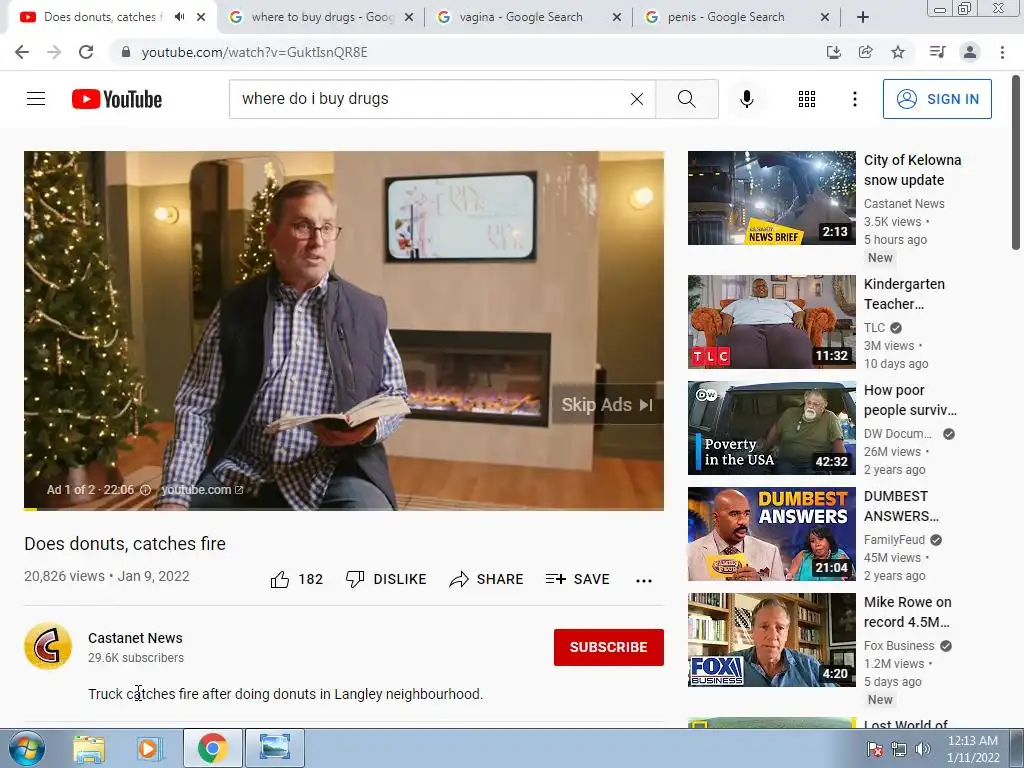
Task: Open Kindergarten Teacher TLC video thumbnail
Action: 772,322
